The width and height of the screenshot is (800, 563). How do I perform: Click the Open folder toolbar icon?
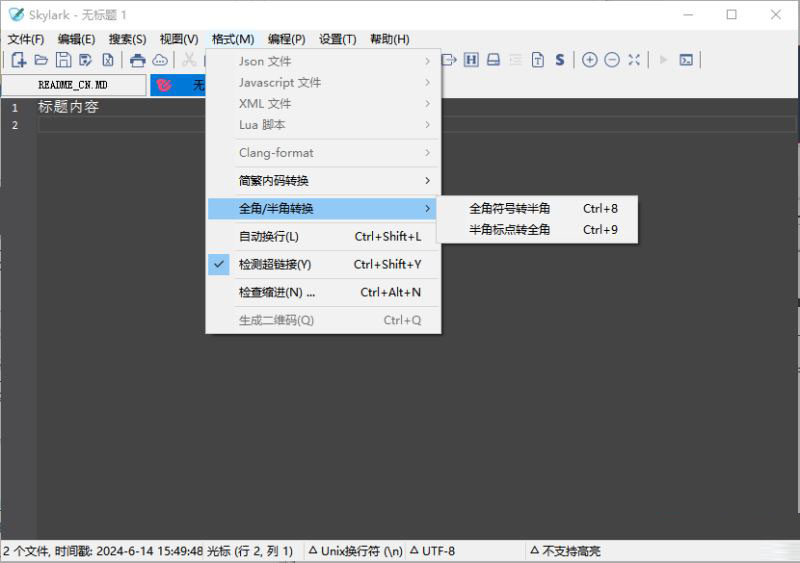[41, 60]
